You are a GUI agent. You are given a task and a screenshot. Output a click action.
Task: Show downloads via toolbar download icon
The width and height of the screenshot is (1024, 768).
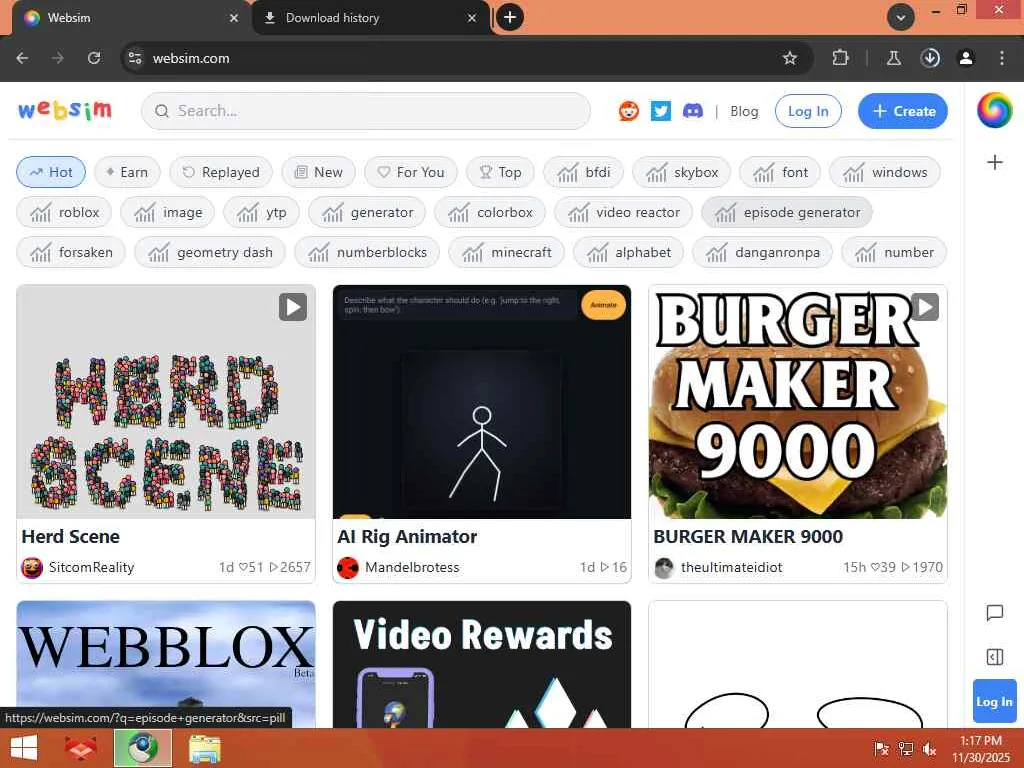click(x=930, y=58)
